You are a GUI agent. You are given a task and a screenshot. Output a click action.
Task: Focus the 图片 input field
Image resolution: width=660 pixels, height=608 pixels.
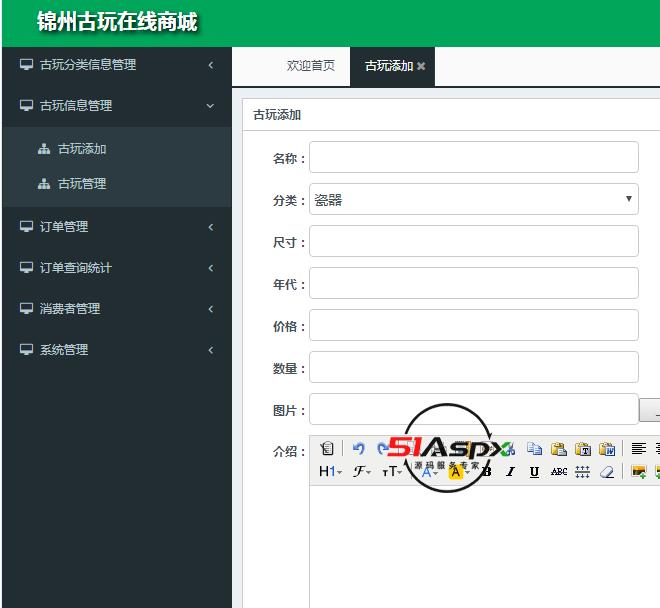coord(474,409)
